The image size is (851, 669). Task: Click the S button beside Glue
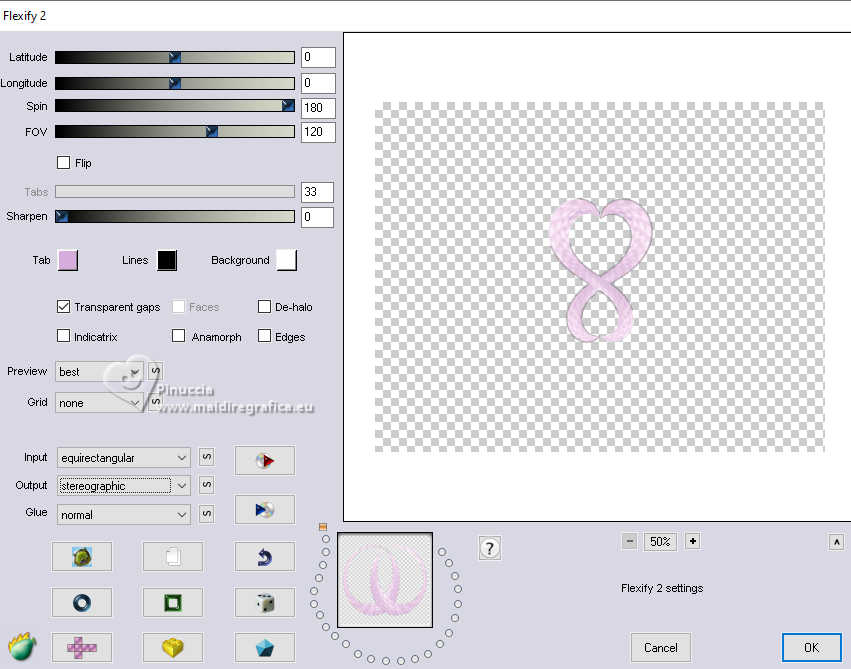coord(206,513)
